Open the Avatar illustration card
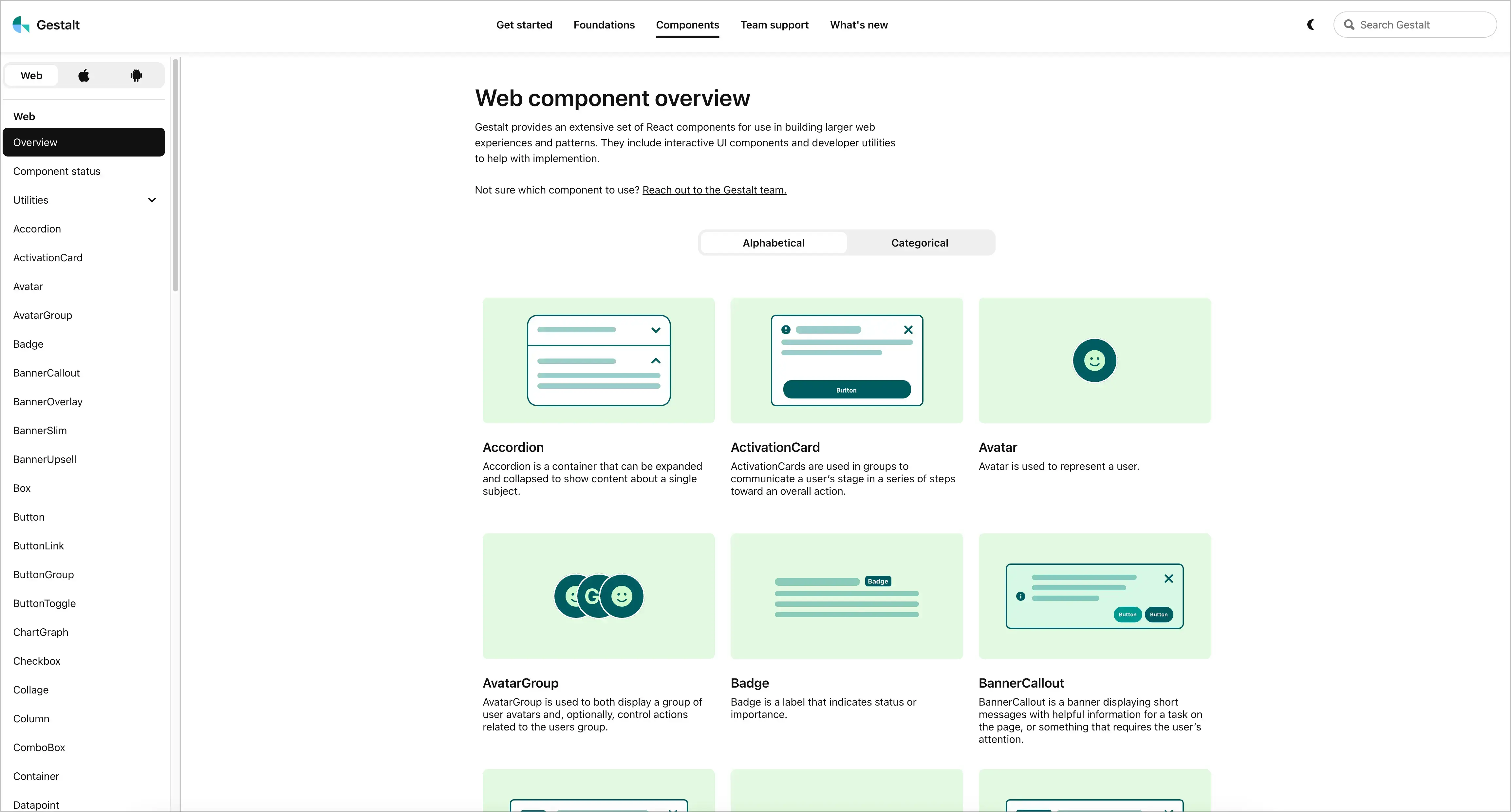 [x=1094, y=360]
